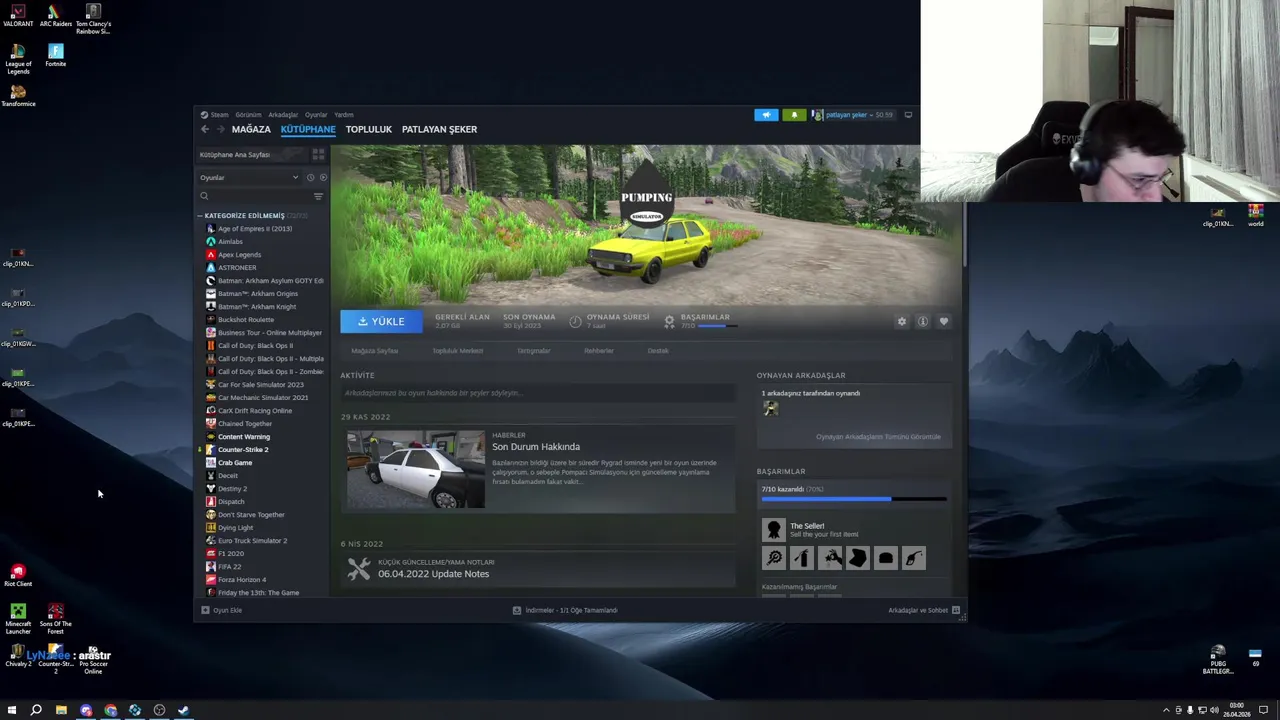Go back with the left arrow
Screen dimensions: 1280x720
coord(205,129)
